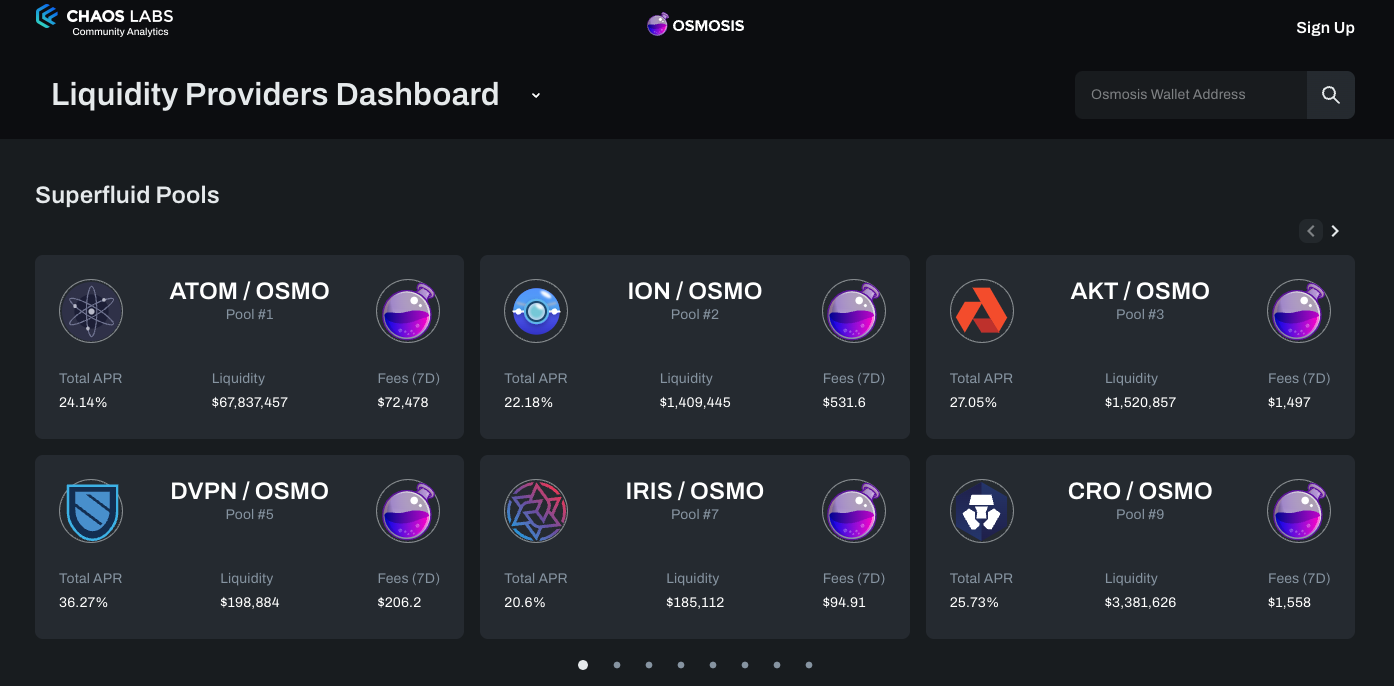Click the OSMO flask icon in IRIS / OSMO card

click(854, 511)
